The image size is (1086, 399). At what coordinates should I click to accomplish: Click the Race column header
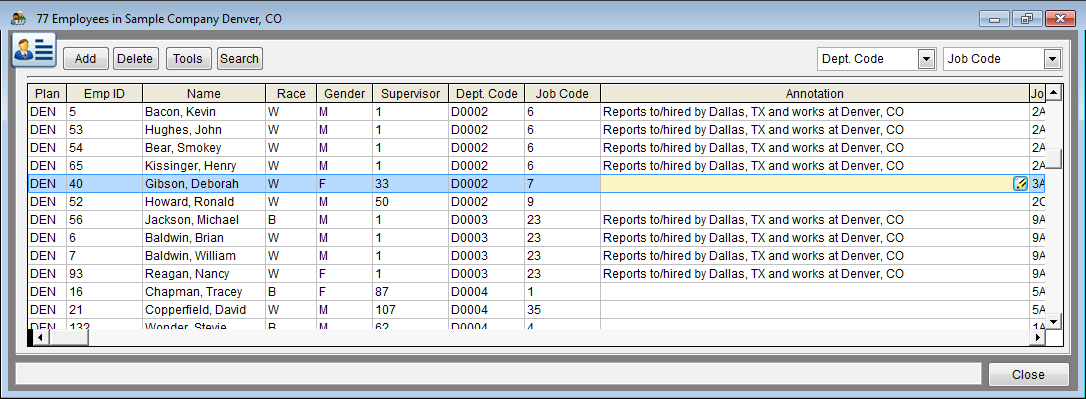pos(291,94)
